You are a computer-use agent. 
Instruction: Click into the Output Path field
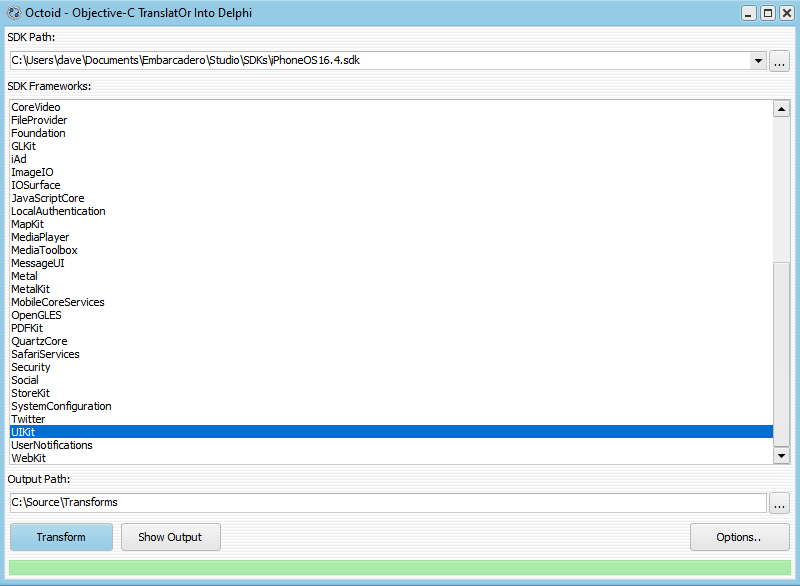point(388,502)
